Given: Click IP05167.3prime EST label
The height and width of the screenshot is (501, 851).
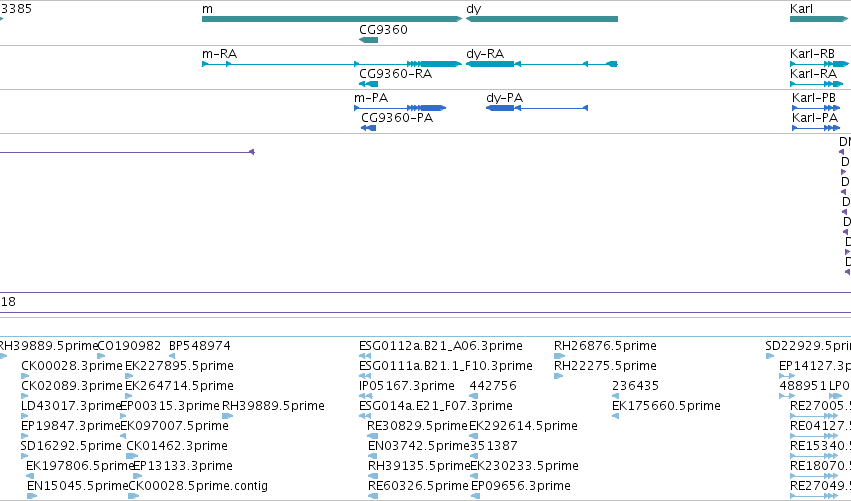Looking at the screenshot, I should coord(407,386).
